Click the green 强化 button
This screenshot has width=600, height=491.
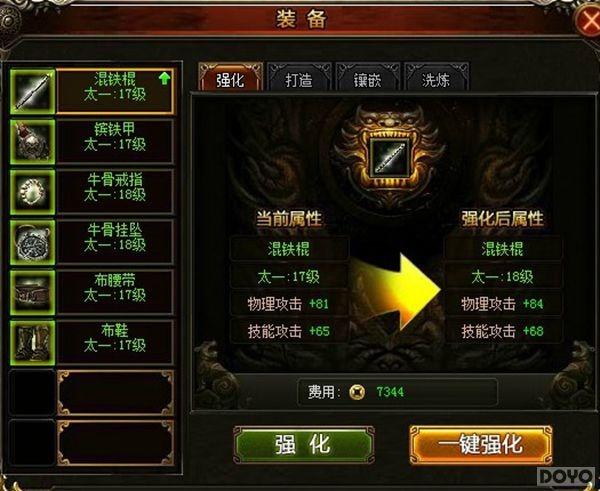click(303, 445)
